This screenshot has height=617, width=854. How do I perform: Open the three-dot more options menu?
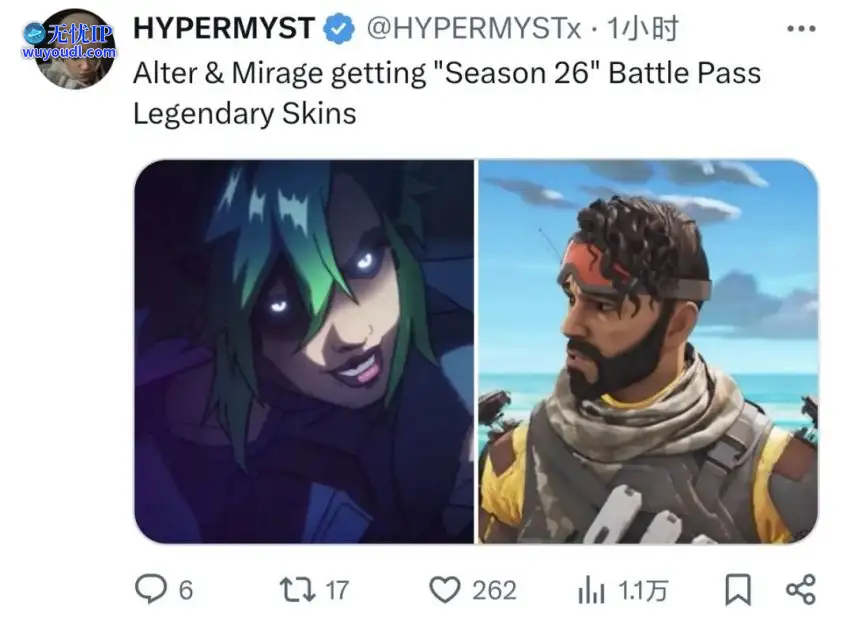801,29
